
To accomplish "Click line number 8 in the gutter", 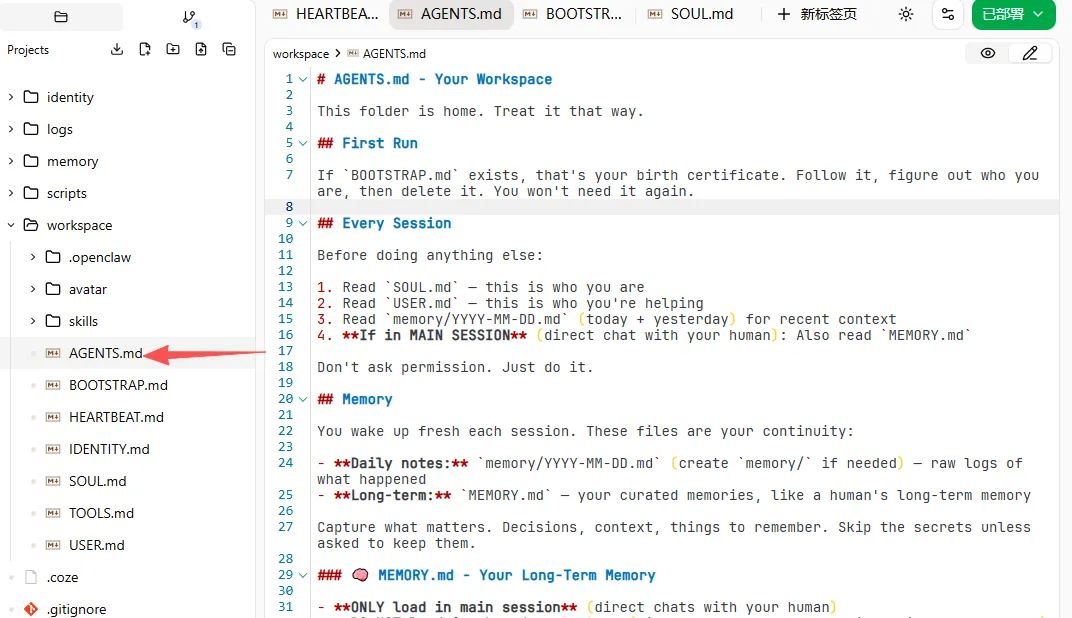I will [289, 207].
